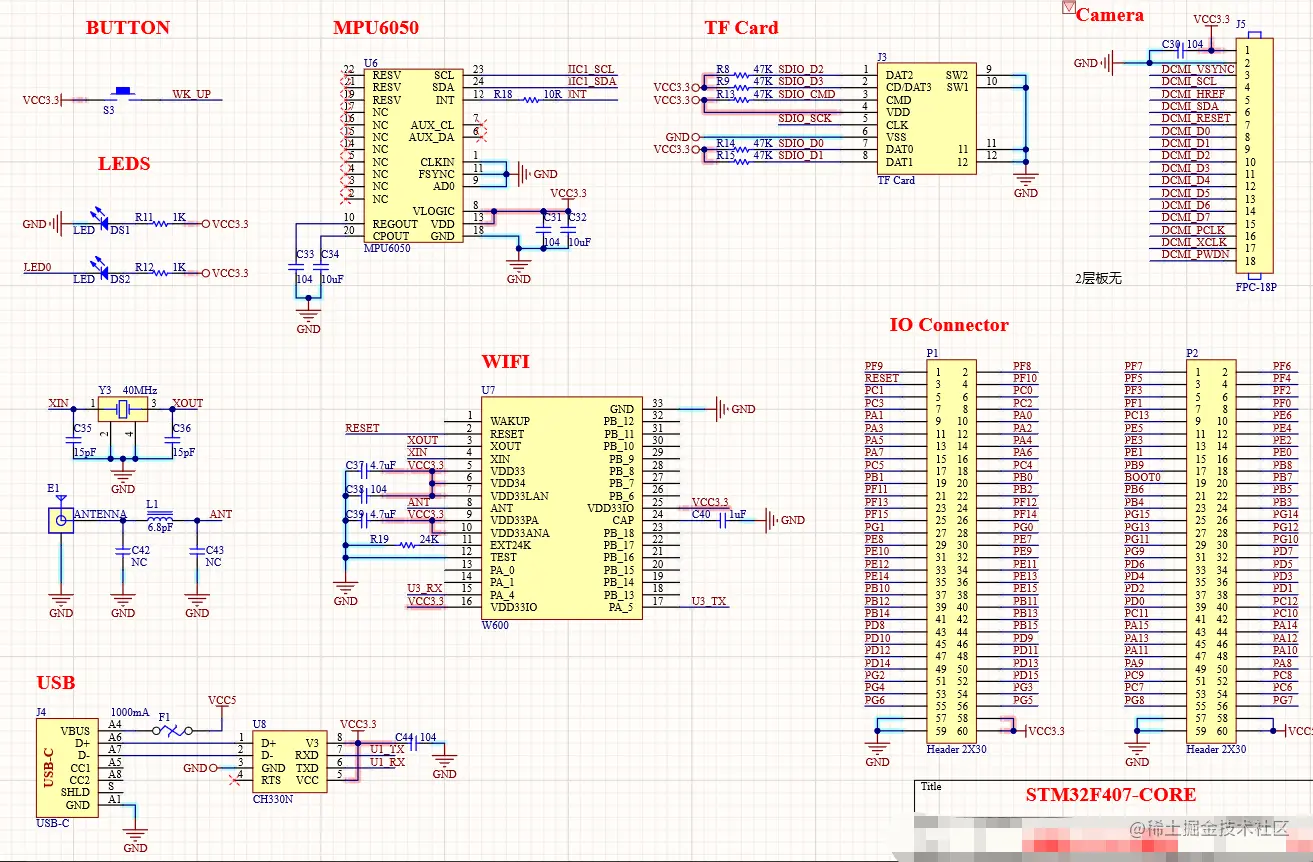Click the red MPU6050 section title
This screenshot has width=1313, height=862.
click(376, 28)
